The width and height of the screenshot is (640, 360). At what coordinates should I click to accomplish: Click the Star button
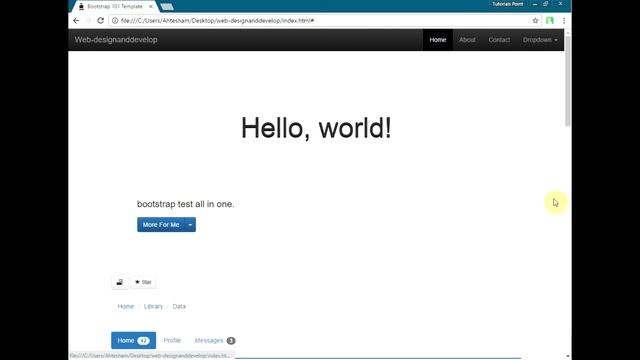coord(143,282)
